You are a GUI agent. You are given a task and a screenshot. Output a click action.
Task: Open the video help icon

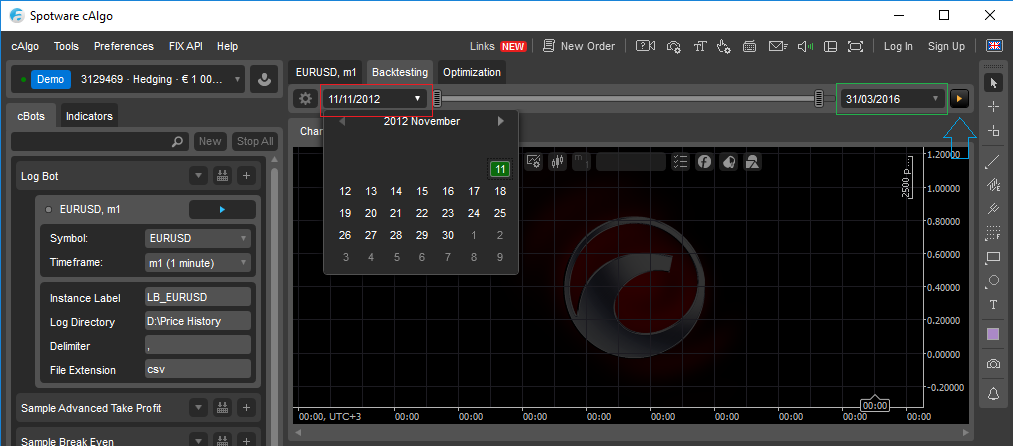point(645,46)
